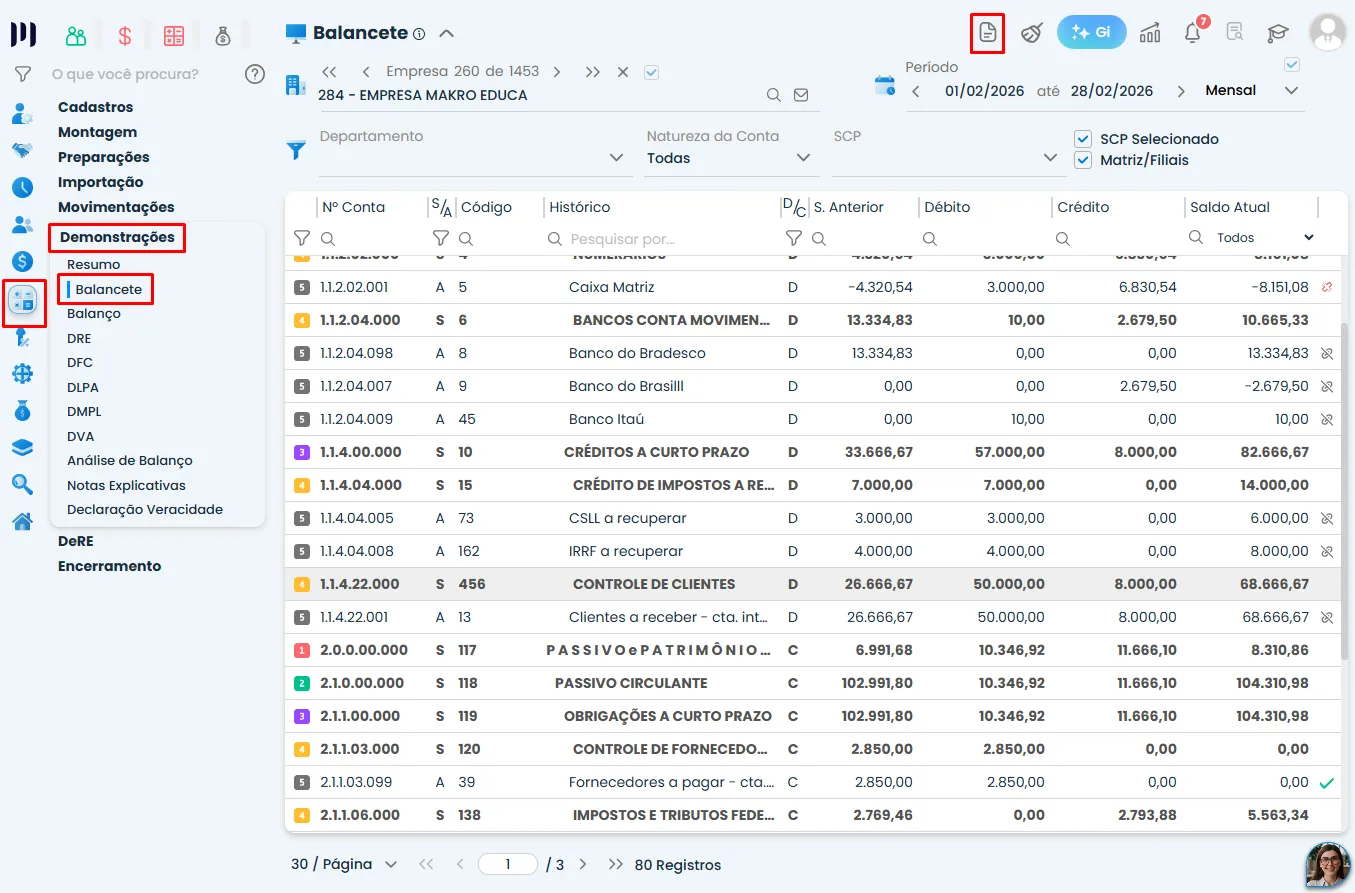Expand the Movimentações section

pos(116,207)
